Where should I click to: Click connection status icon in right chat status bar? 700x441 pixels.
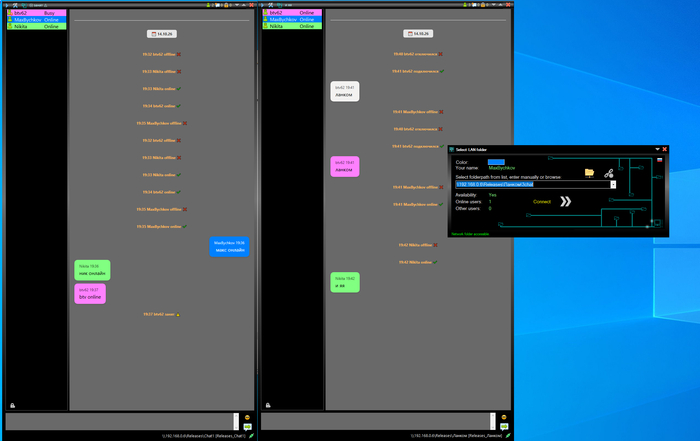coord(508,436)
